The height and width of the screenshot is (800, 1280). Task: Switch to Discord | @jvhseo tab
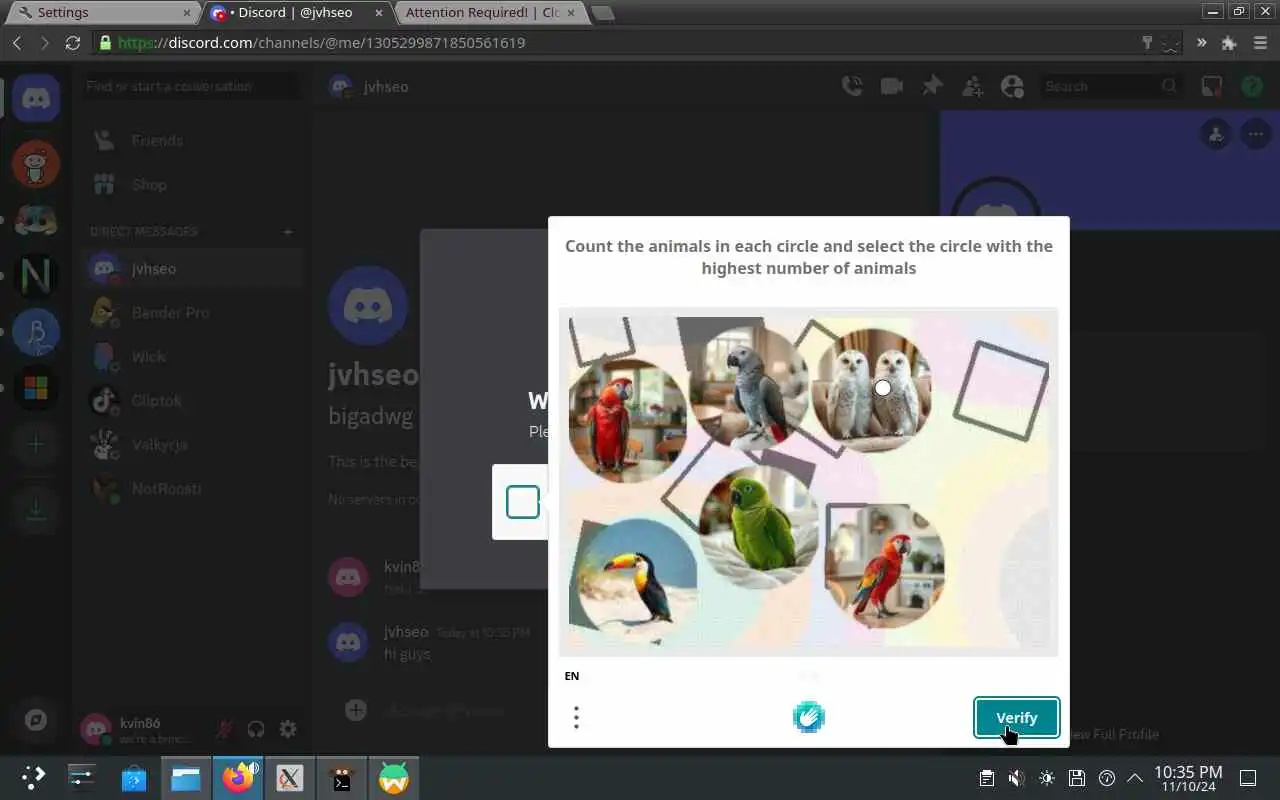point(298,13)
